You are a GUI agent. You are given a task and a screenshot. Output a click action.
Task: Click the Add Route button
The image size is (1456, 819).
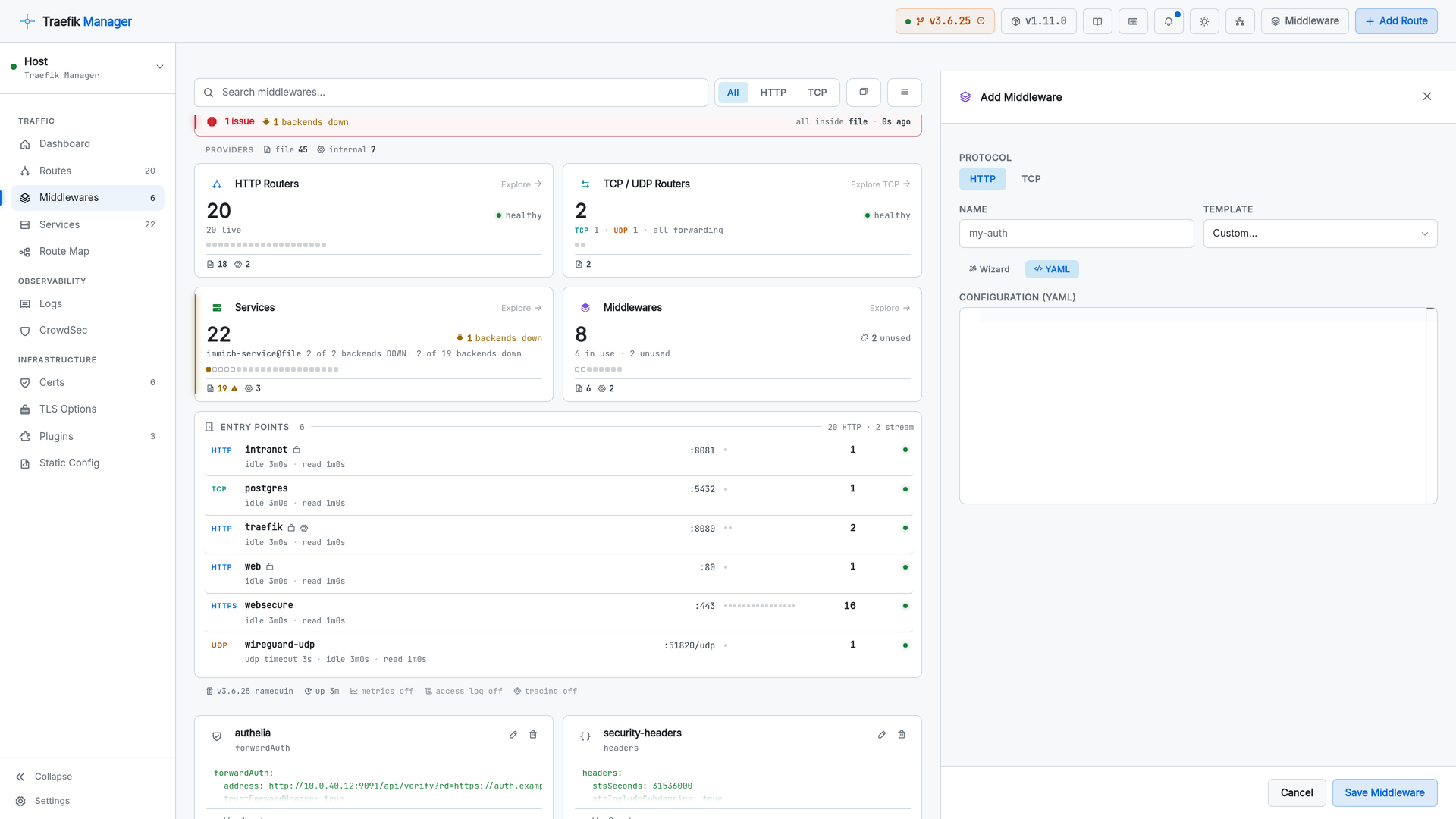coord(1396,21)
